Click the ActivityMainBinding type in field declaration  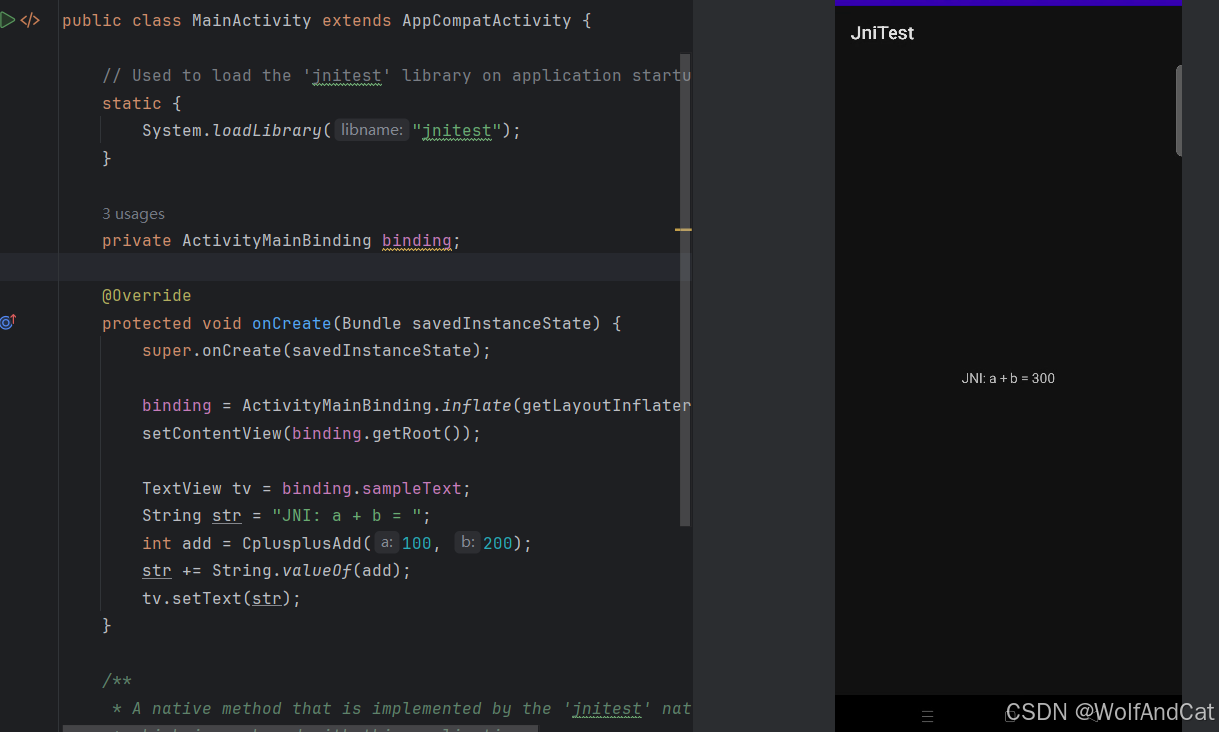276,240
